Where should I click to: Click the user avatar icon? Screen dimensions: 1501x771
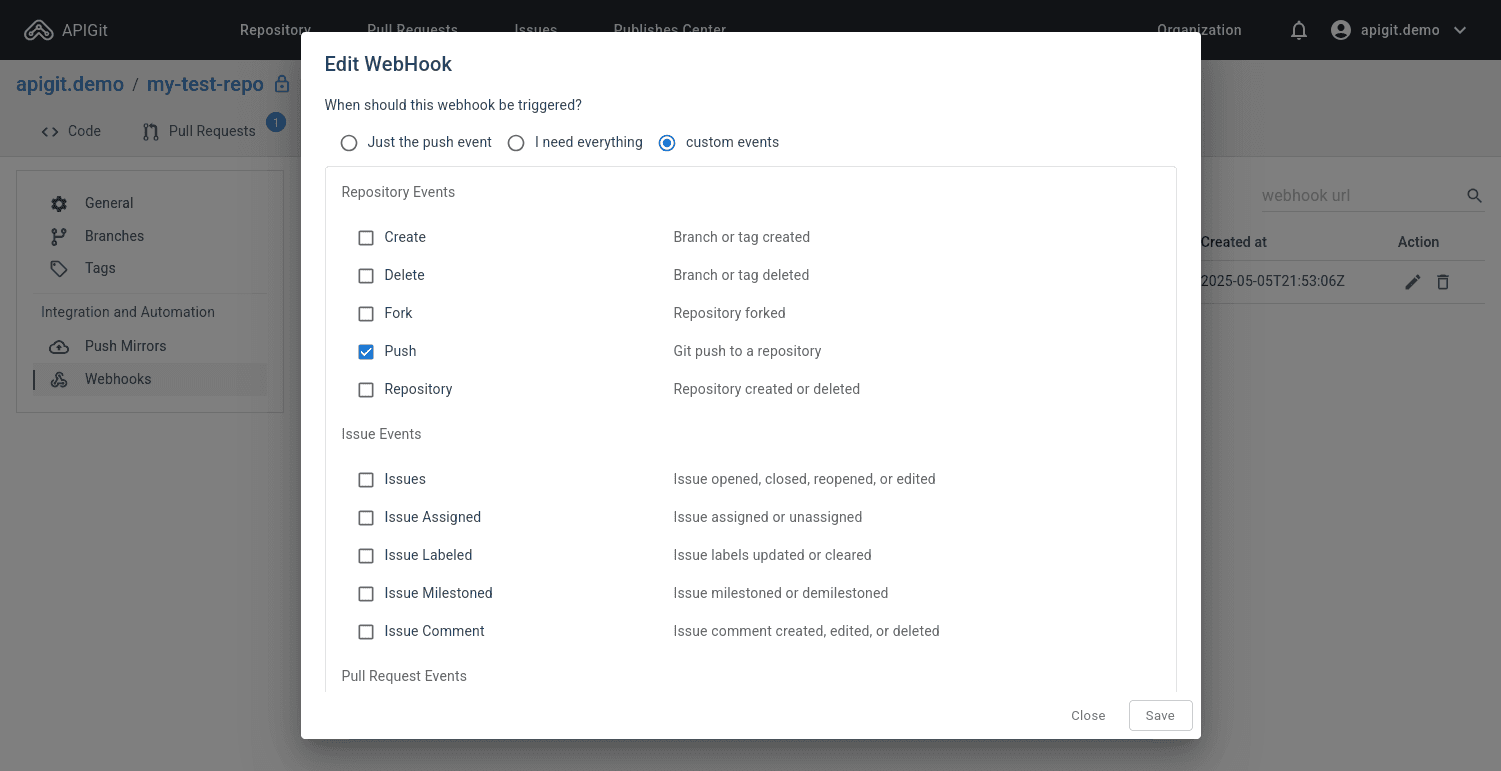pyautogui.click(x=1341, y=30)
